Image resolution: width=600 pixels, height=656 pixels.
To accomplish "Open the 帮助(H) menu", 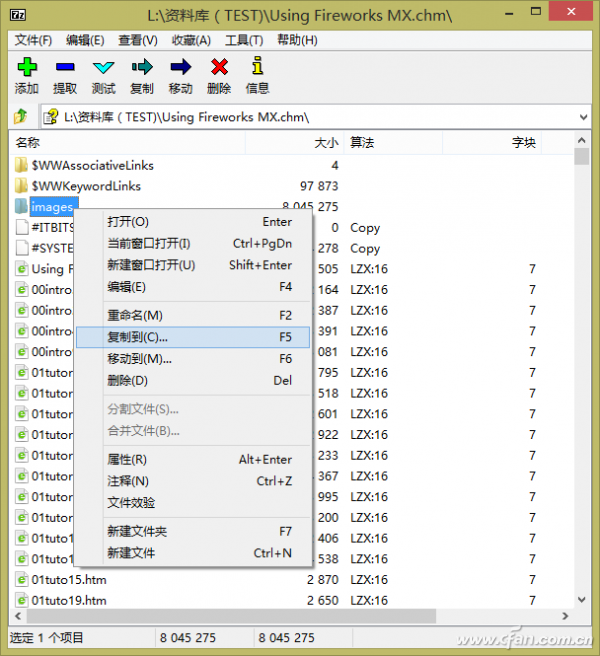I will (x=297, y=41).
